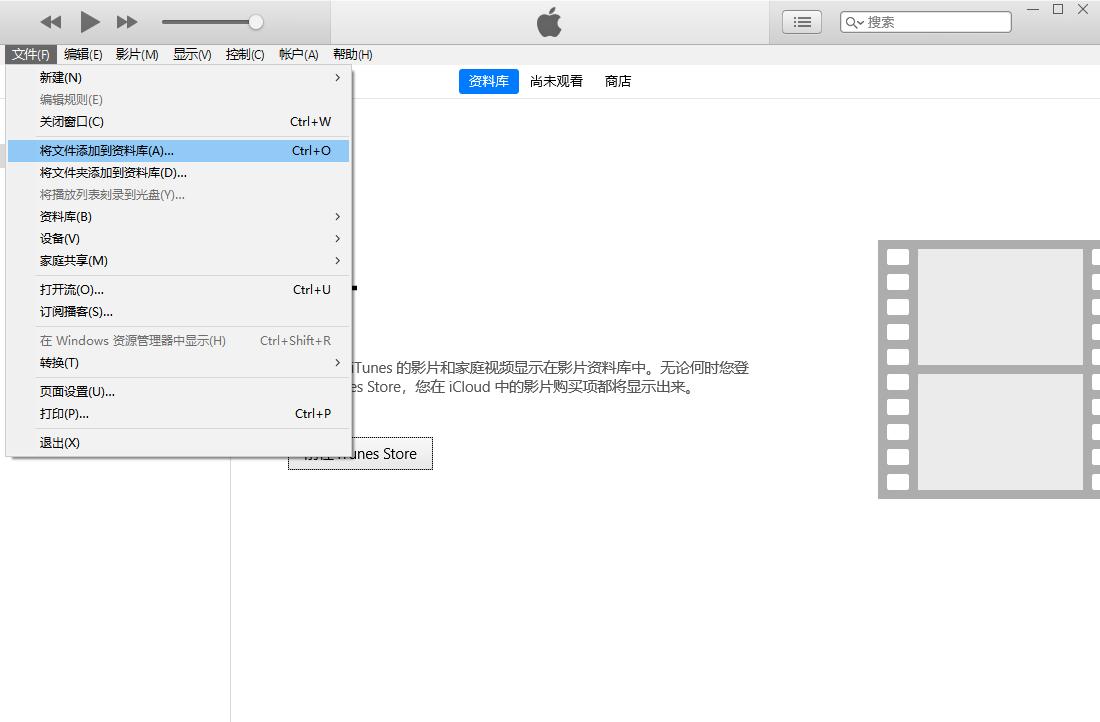The image size is (1100, 722).
Task: Select 将文件添加到资料库(A)... menu item
Action: 178,151
